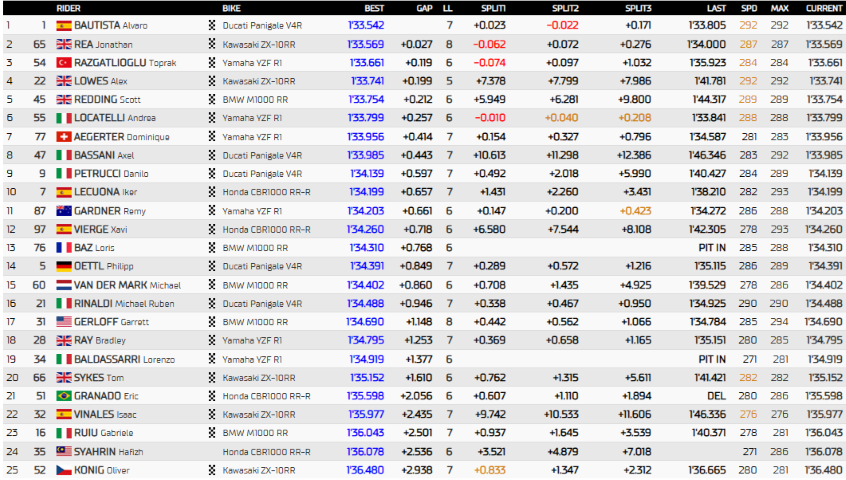Click the CURRENT column header
This screenshot has height=480, width=846.
824,8
